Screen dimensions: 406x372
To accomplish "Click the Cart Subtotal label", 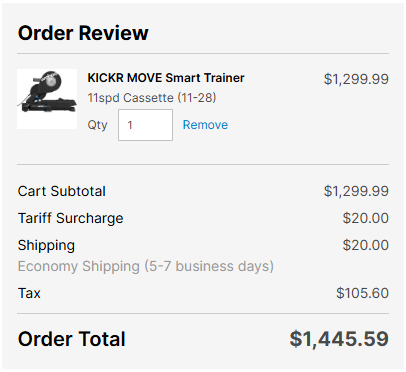I will [62, 191].
